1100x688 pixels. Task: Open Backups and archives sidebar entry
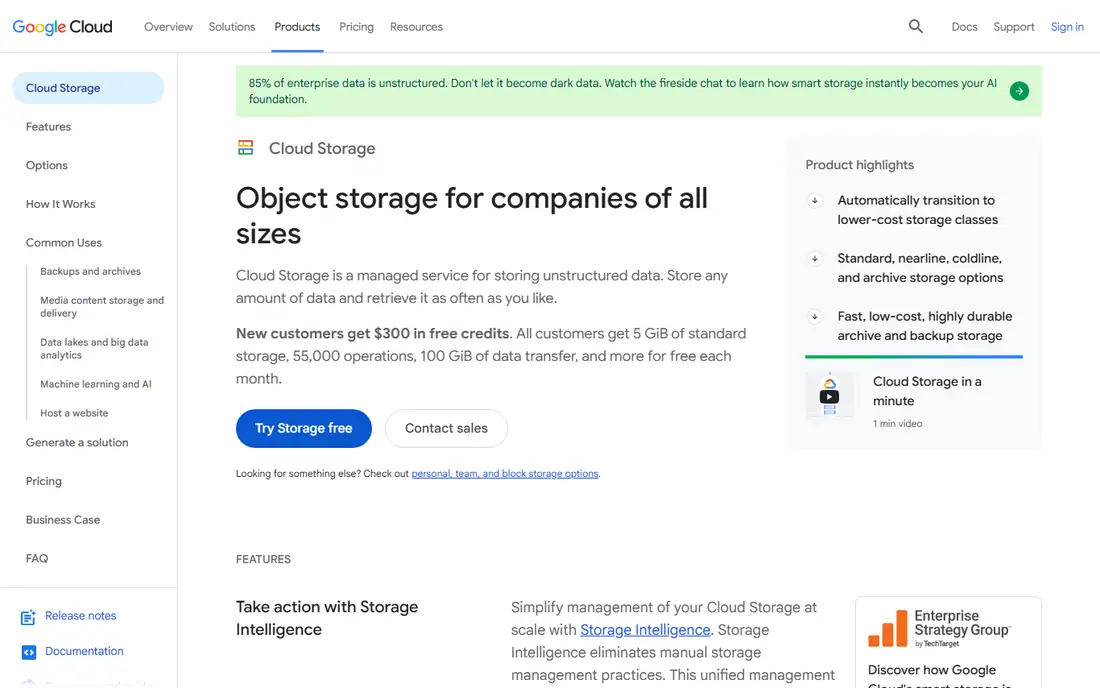point(90,271)
